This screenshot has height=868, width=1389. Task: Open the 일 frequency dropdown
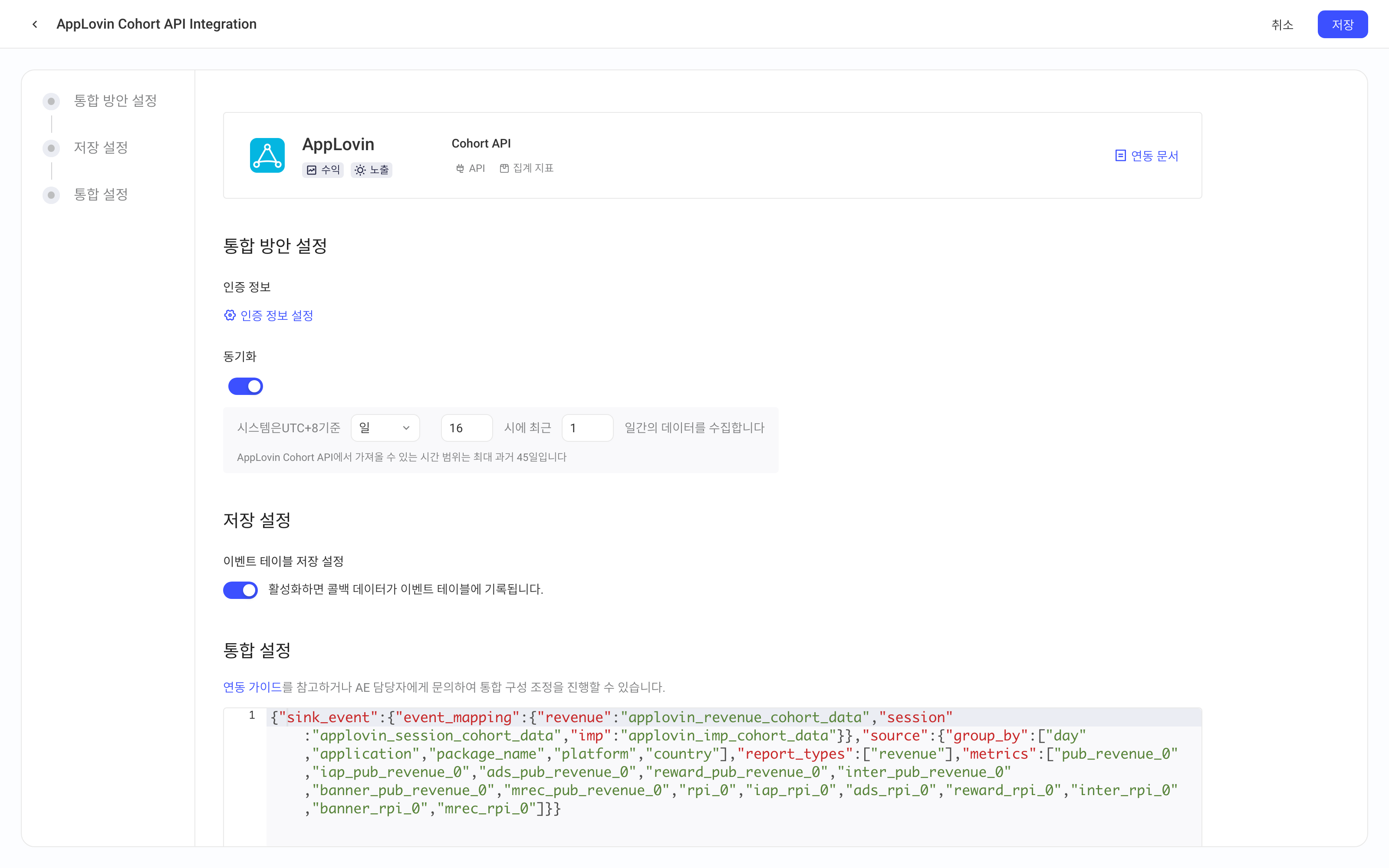click(x=385, y=427)
